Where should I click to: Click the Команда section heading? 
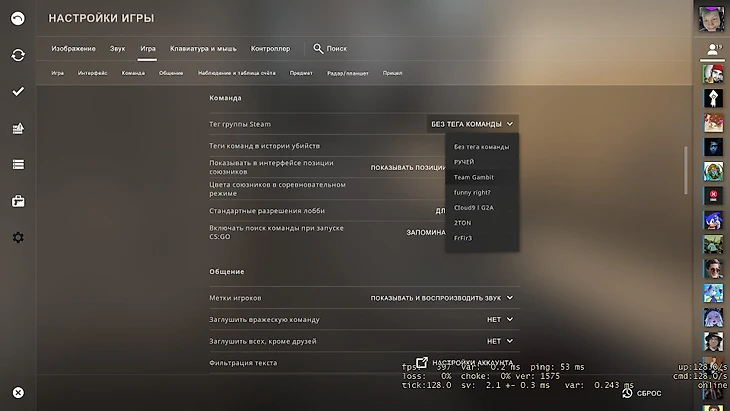225,98
